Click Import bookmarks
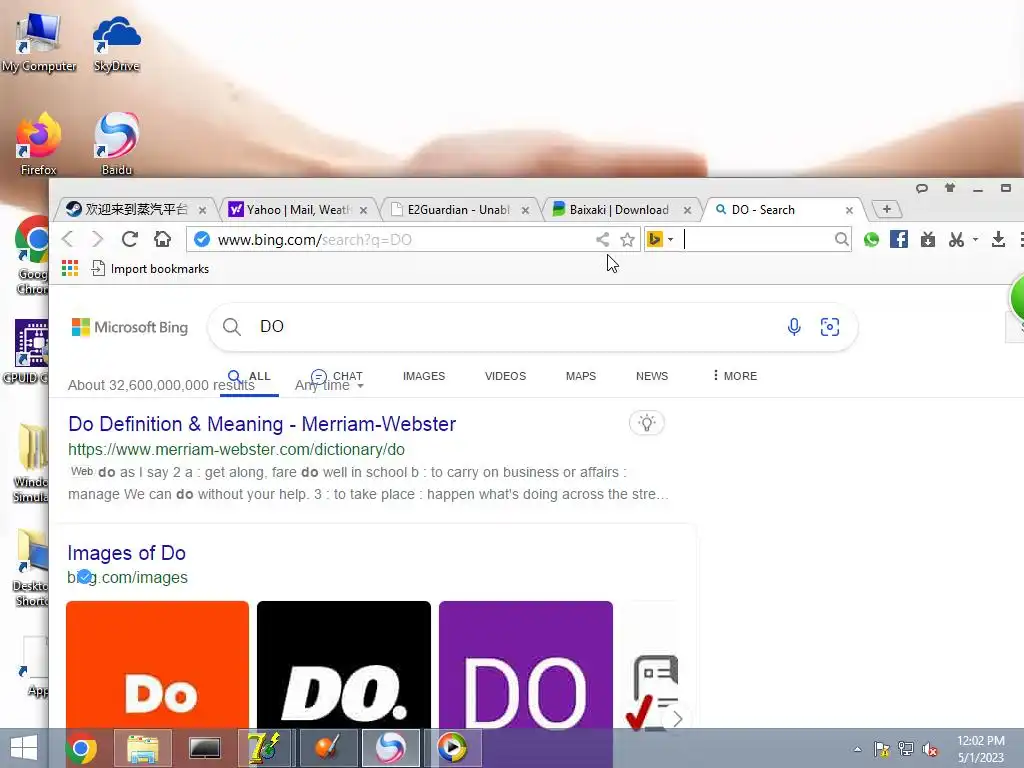Image resolution: width=1024 pixels, height=768 pixels. [x=150, y=268]
